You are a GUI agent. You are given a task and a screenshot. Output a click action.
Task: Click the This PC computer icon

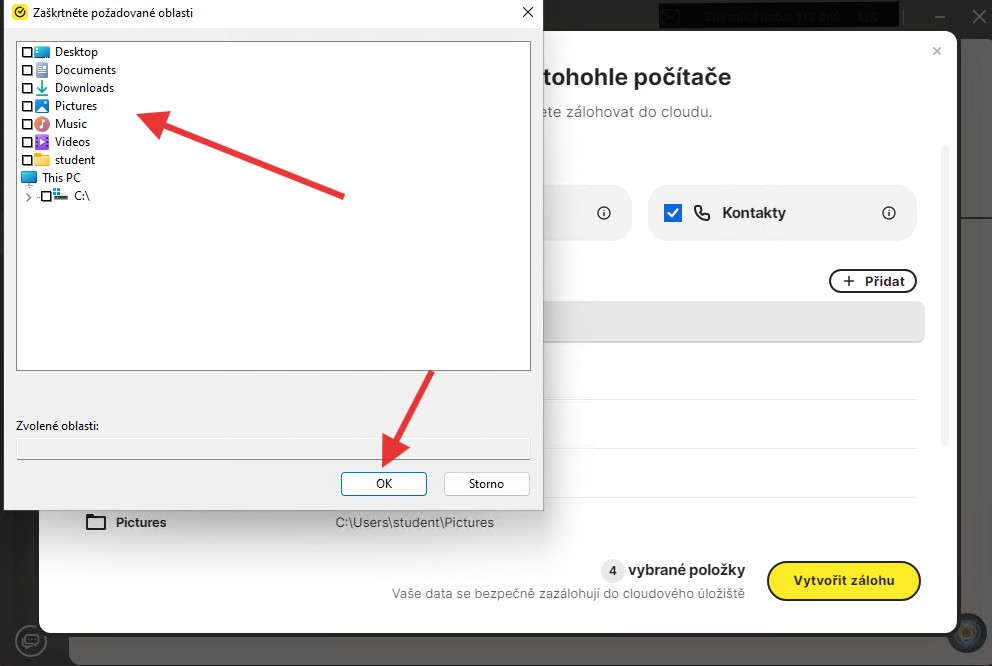tap(29, 178)
